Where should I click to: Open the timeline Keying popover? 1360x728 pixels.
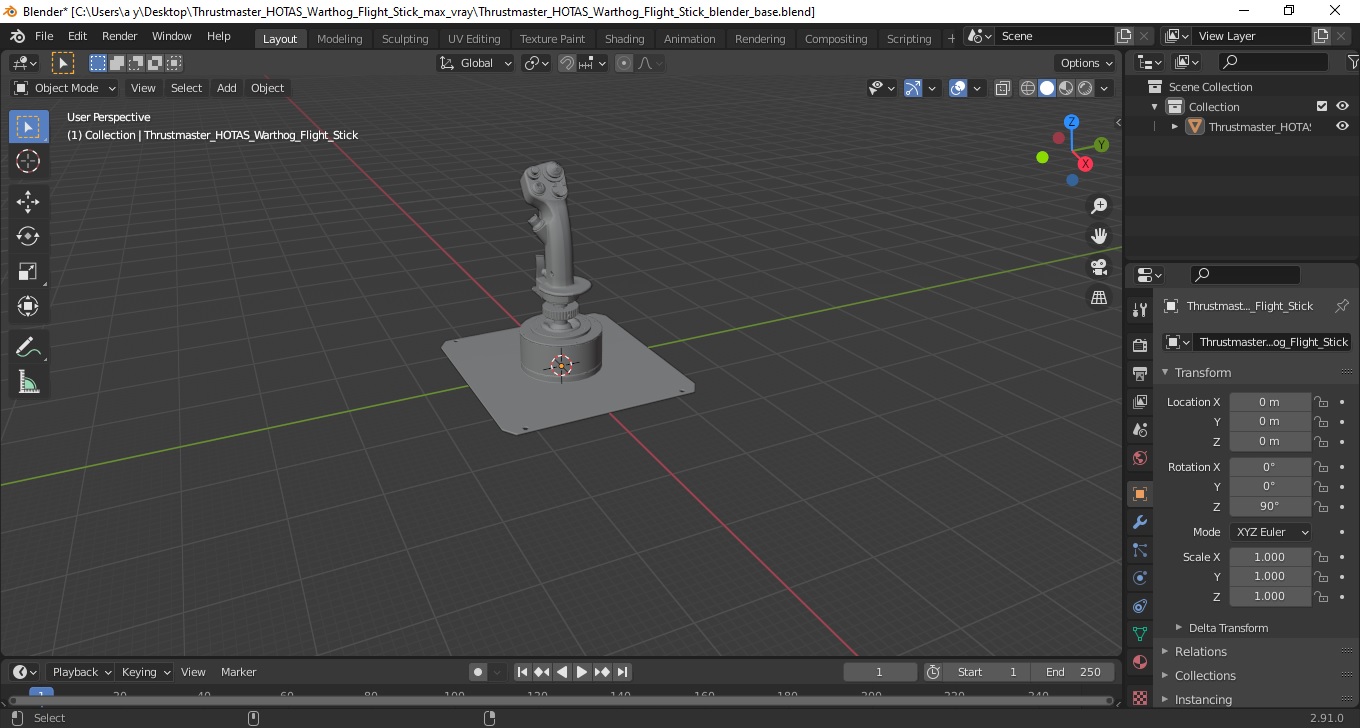[x=145, y=672]
